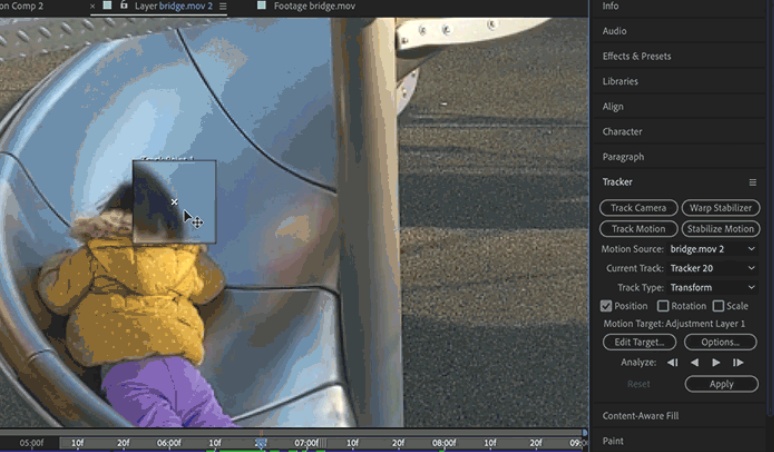This screenshot has height=452, width=774.
Task: Click the work area end handle
Action: [585, 433]
